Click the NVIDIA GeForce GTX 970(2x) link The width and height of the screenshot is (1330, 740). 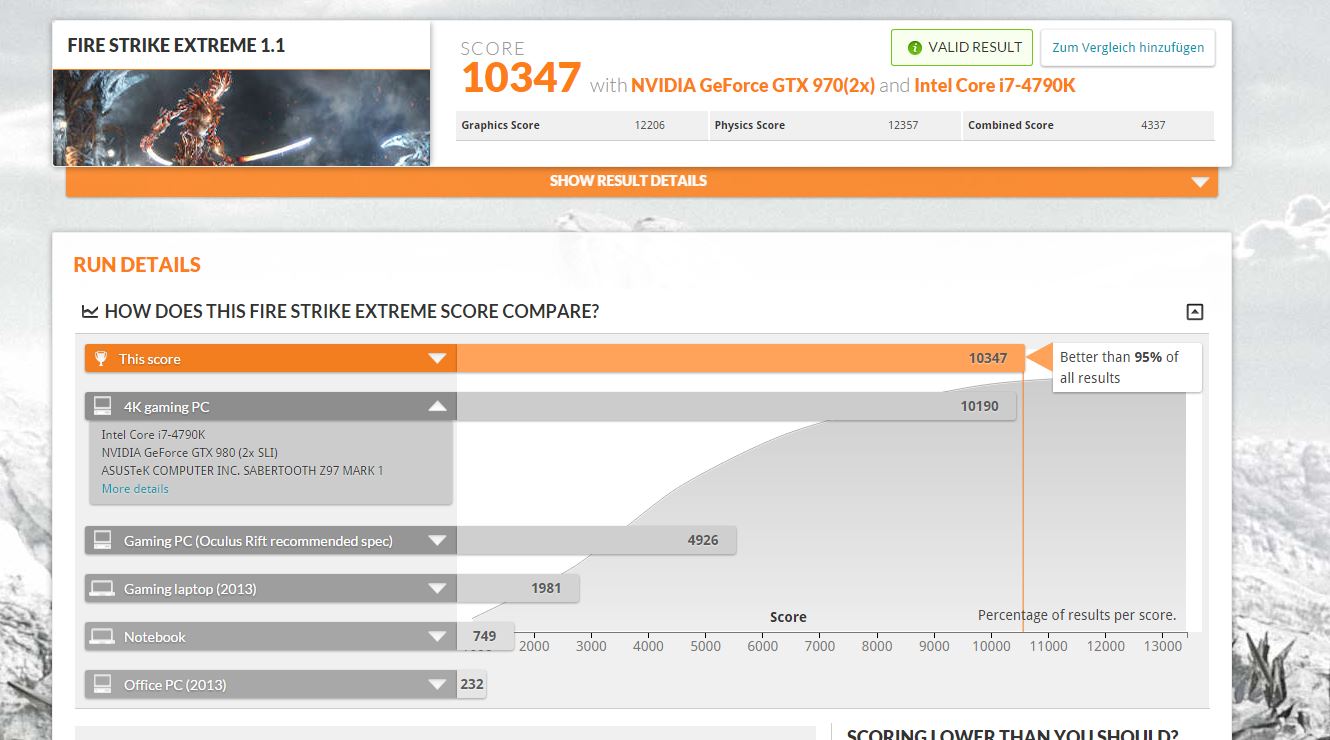[753, 86]
